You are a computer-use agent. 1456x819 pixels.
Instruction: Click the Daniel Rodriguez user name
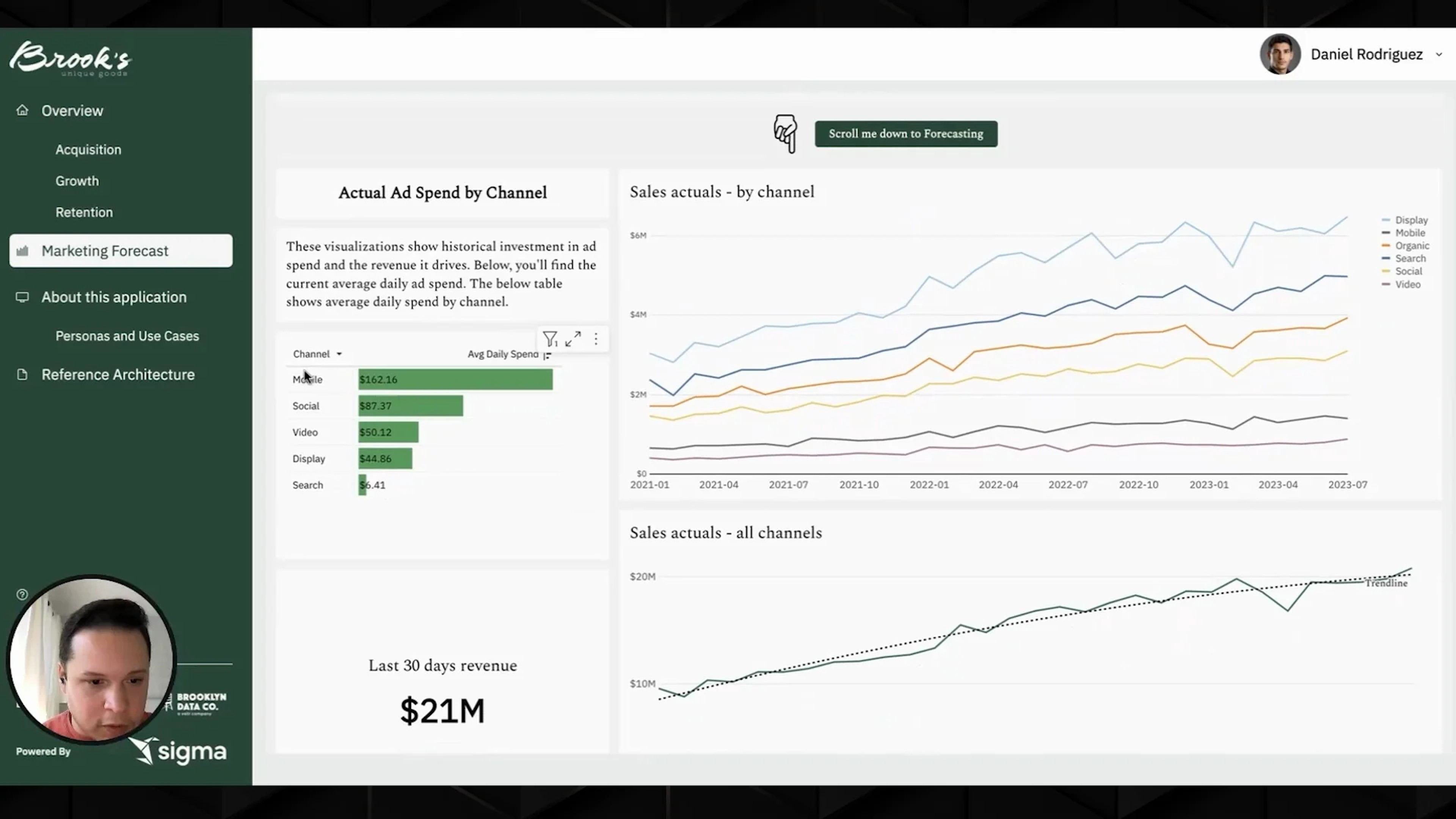pyautogui.click(x=1367, y=54)
